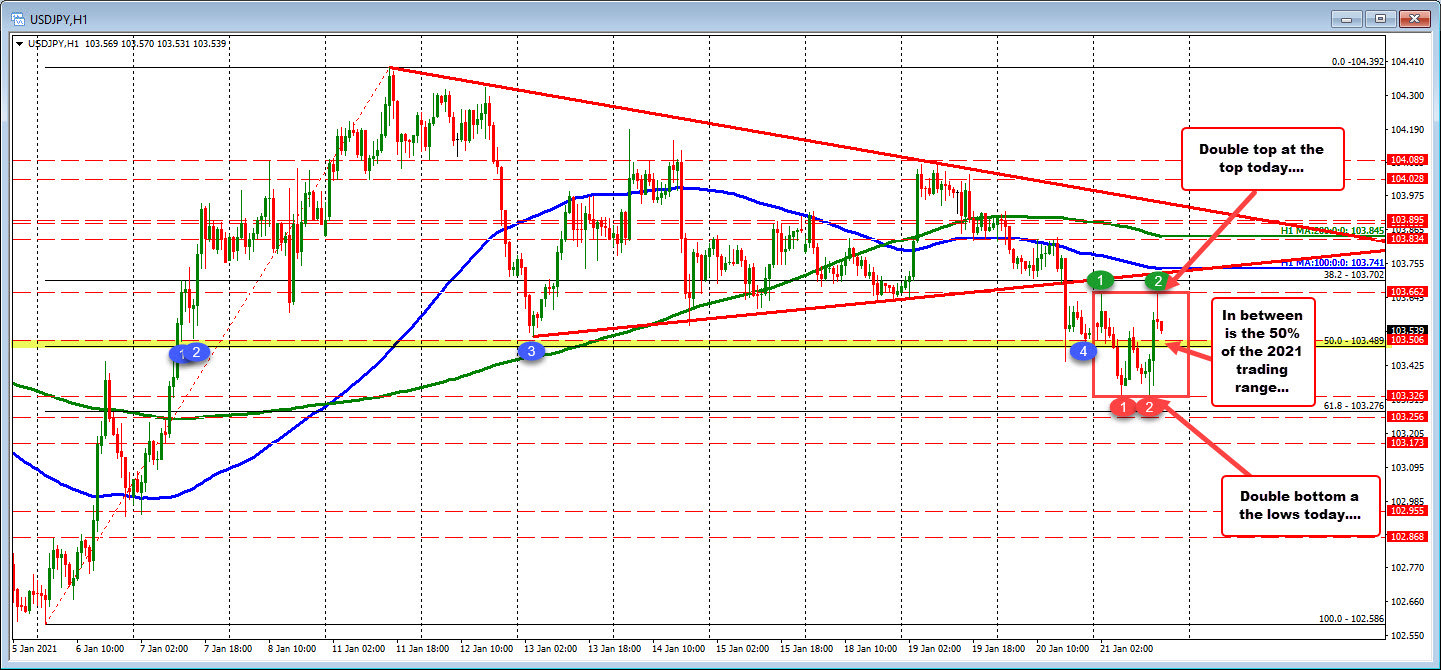Screen dimensions: 1441x670
Task: Click the chart window icon beside USDJPY,H1 title
Action: (17, 18)
